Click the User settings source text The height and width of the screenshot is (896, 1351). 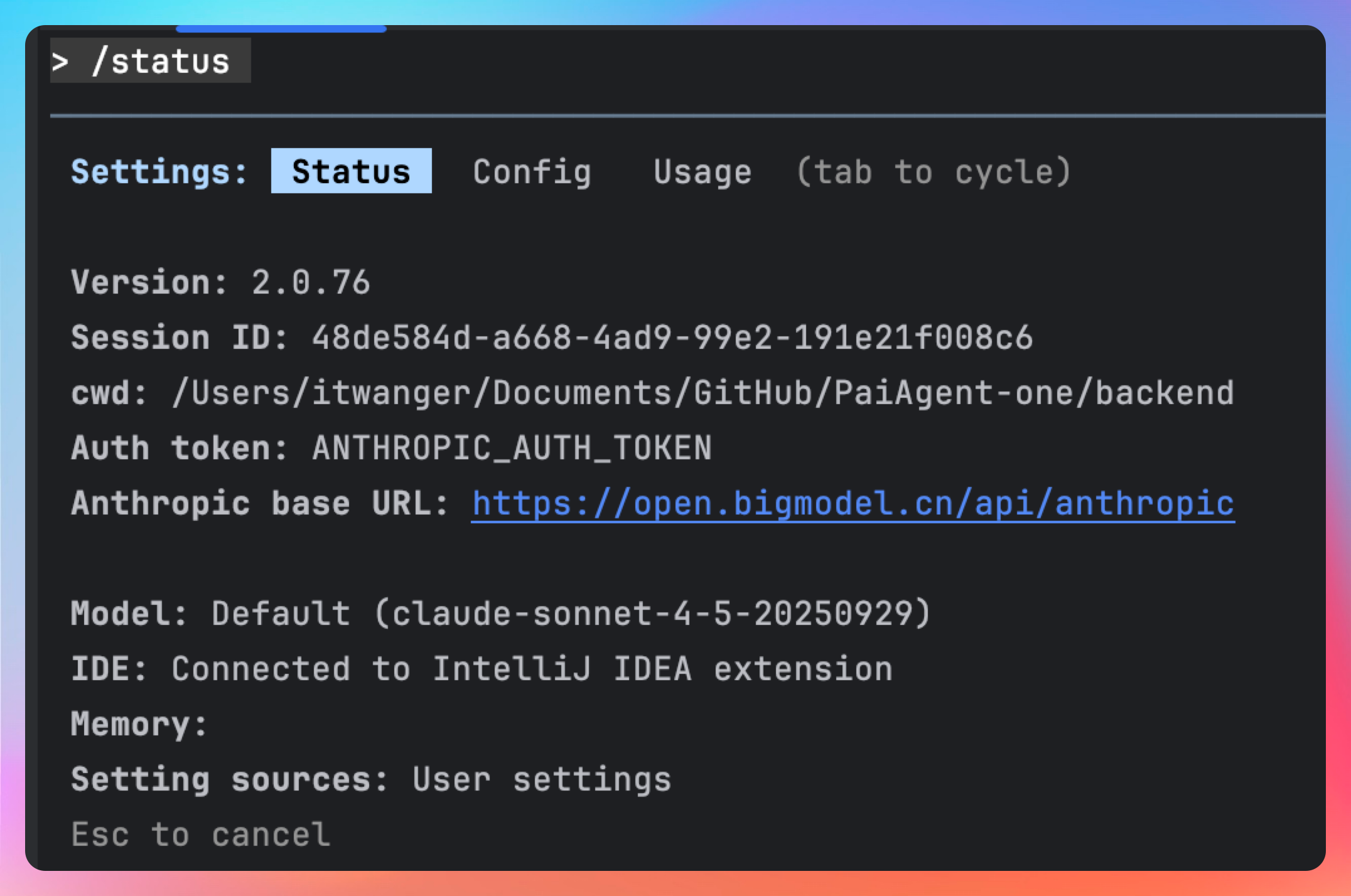pos(541,779)
